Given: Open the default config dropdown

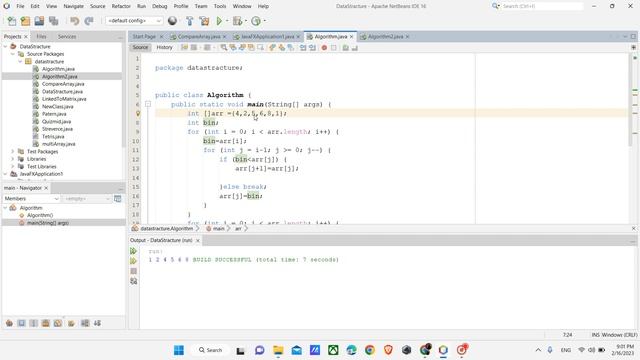Looking at the screenshot, I should point(134,21).
